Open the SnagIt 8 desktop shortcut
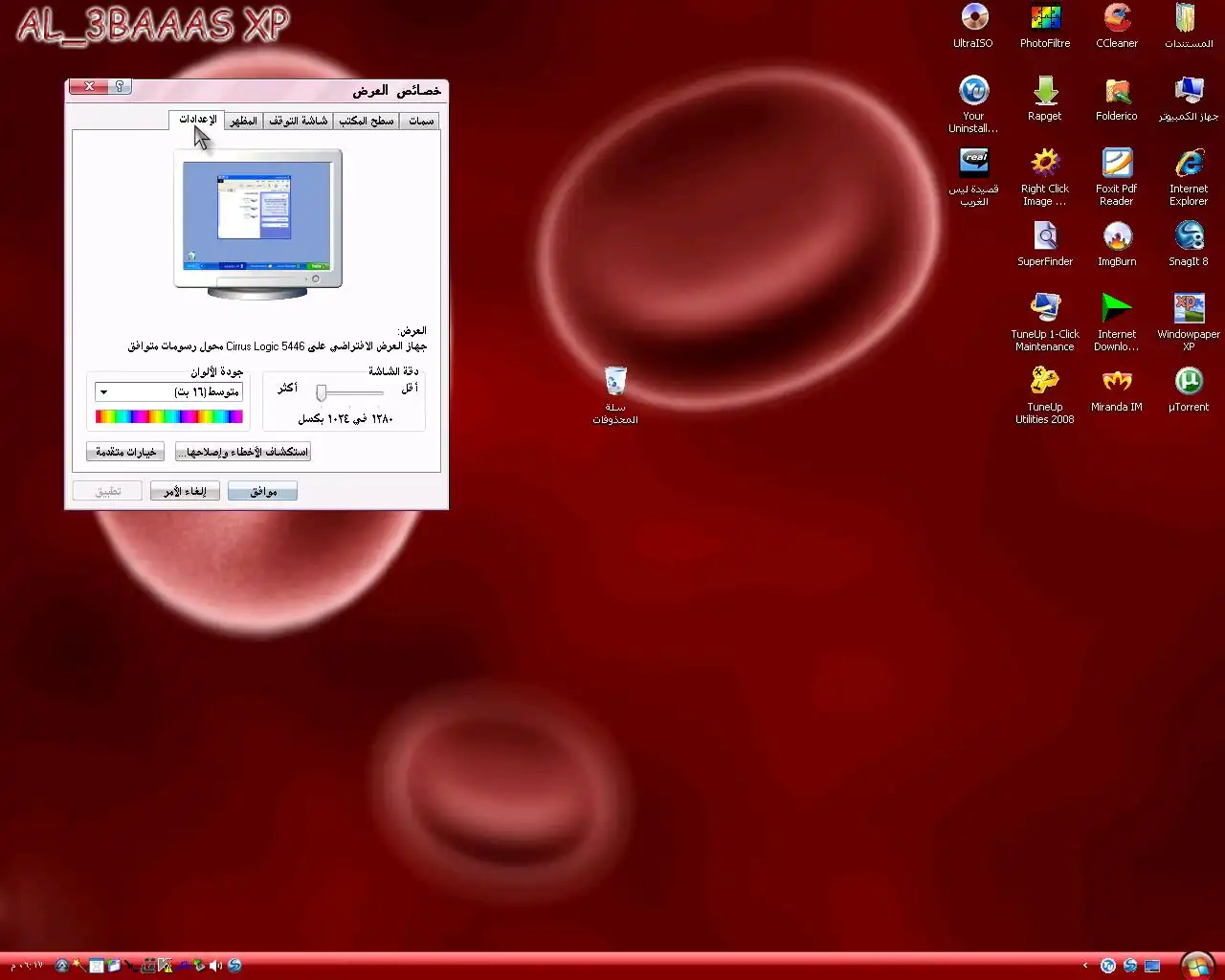 [x=1189, y=244]
